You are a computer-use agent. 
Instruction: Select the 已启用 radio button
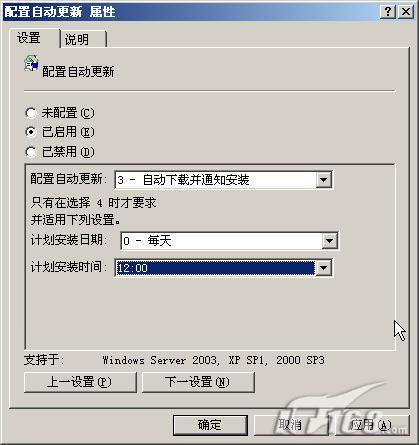click(x=31, y=132)
